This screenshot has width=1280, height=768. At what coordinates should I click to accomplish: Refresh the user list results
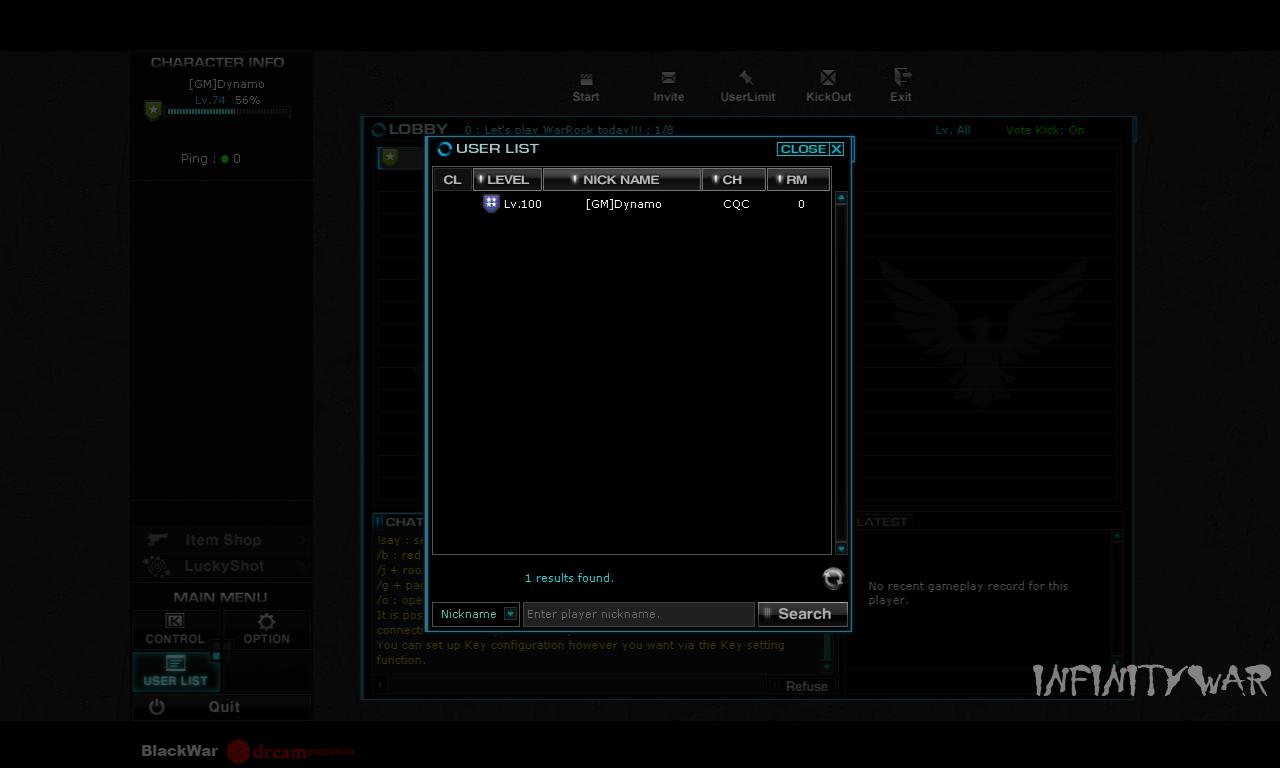[x=833, y=578]
